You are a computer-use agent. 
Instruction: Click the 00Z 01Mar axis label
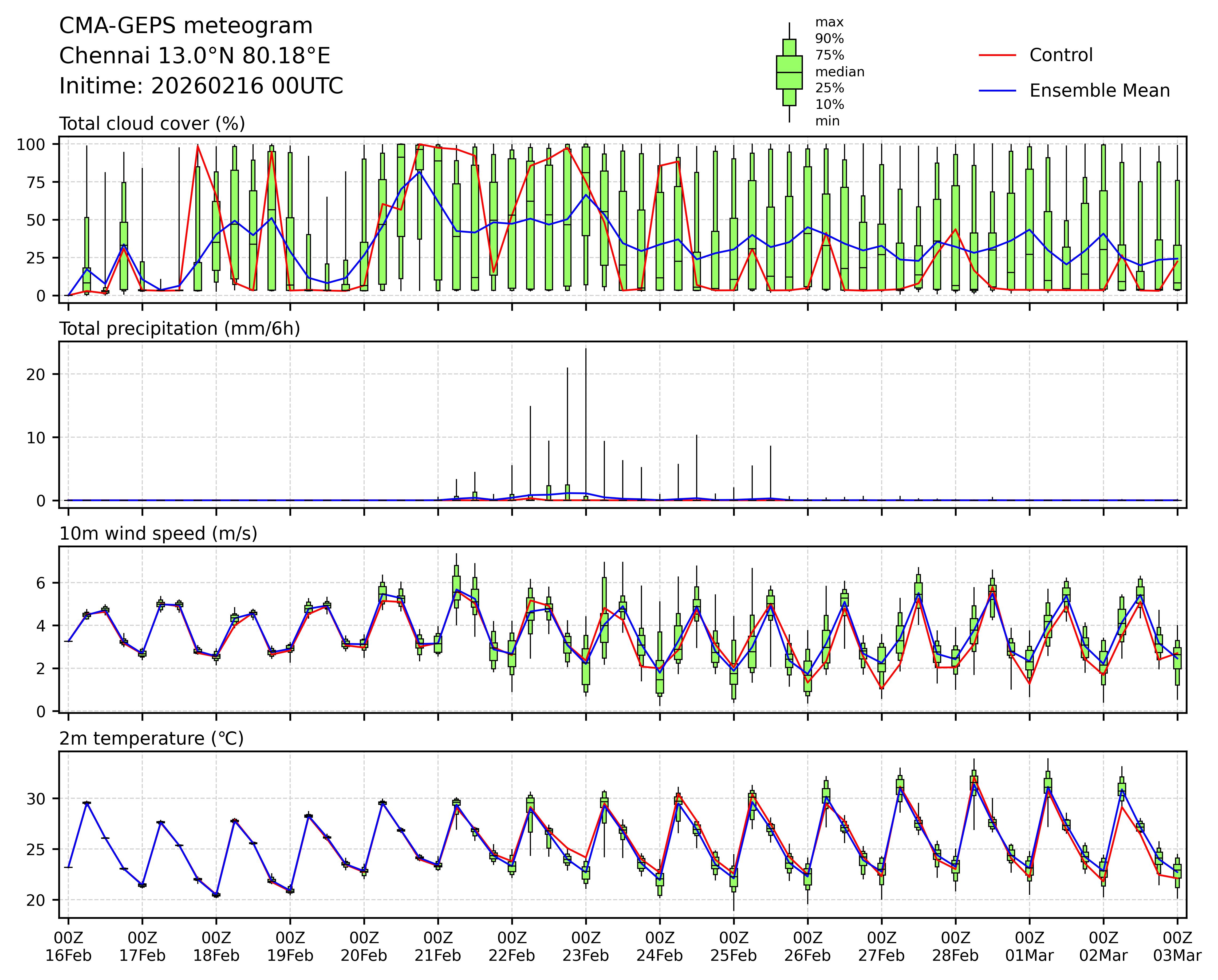pos(1029,947)
